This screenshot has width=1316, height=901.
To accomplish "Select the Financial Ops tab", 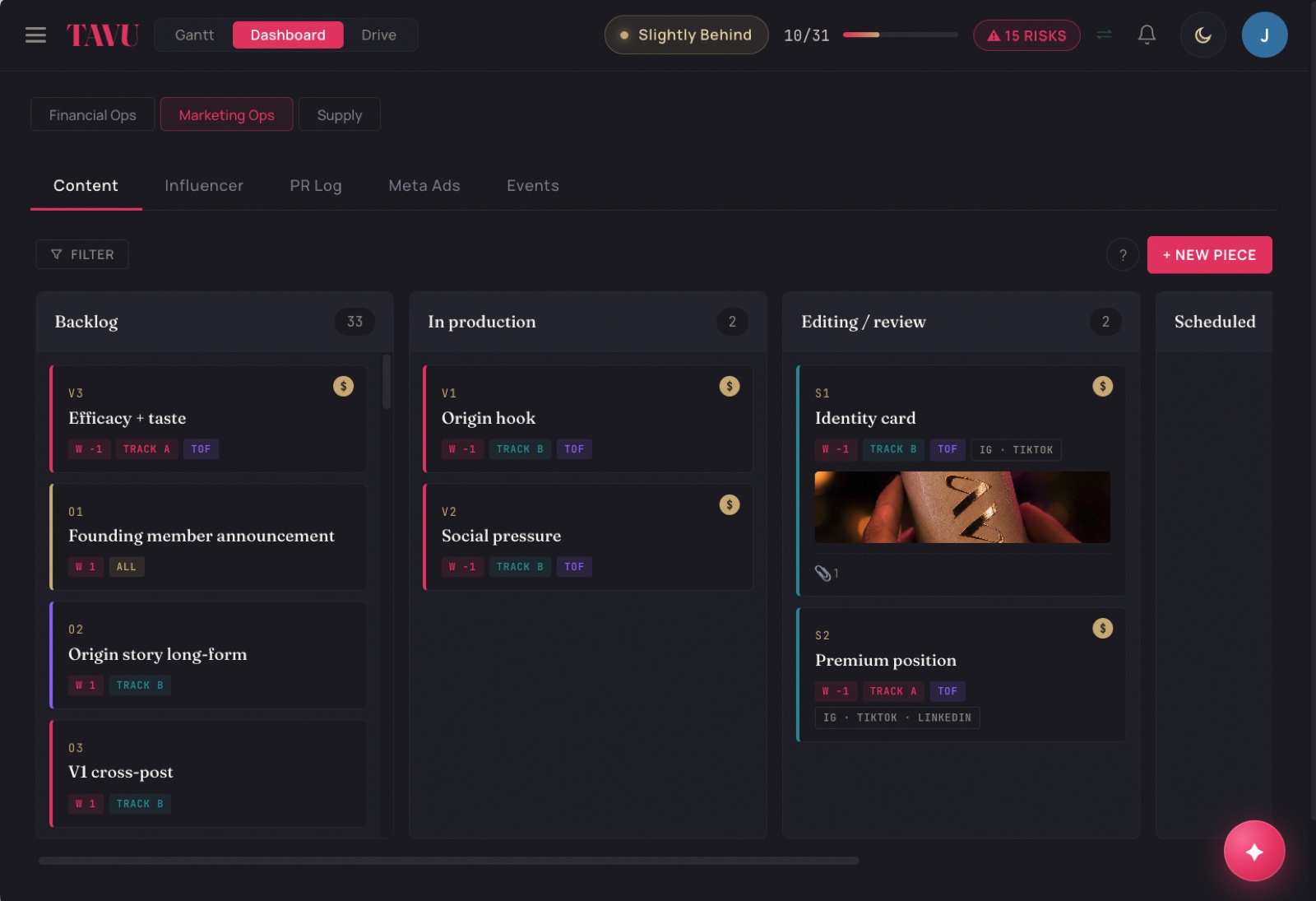I will pos(93,114).
